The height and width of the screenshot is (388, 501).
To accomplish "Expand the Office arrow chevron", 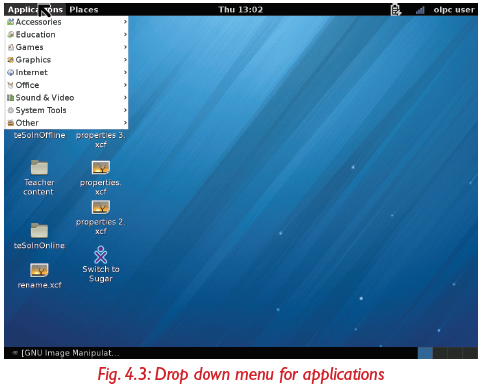I will click(125, 85).
